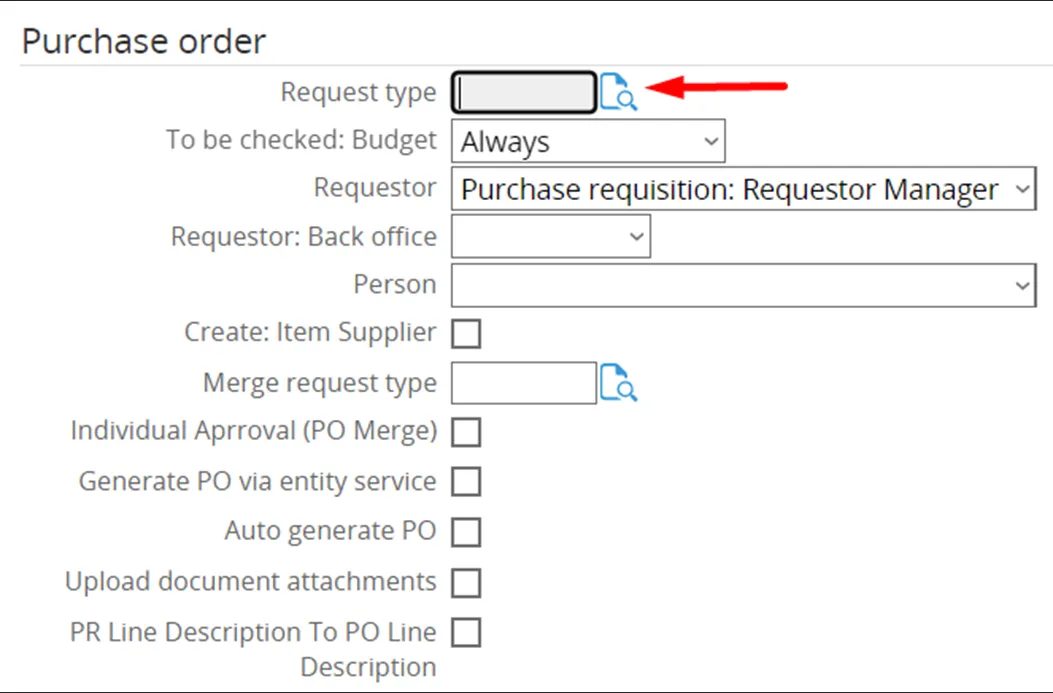The height and width of the screenshot is (693, 1053).
Task: Open the Person dropdown
Action: click(x=742, y=284)
